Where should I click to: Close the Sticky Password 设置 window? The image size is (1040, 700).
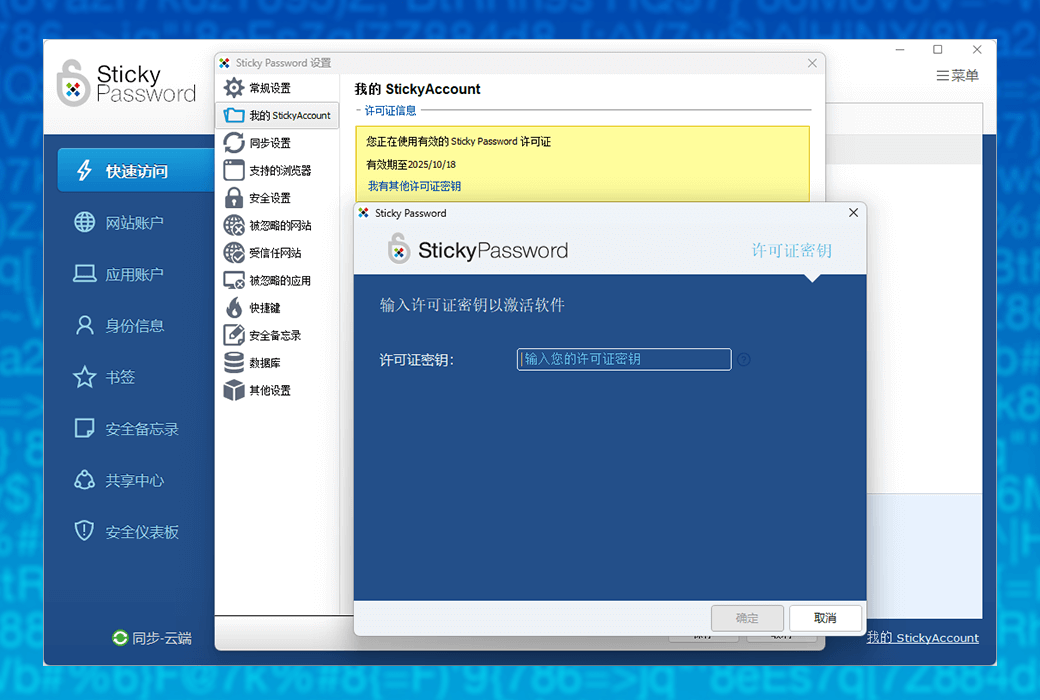coord(812,63)
